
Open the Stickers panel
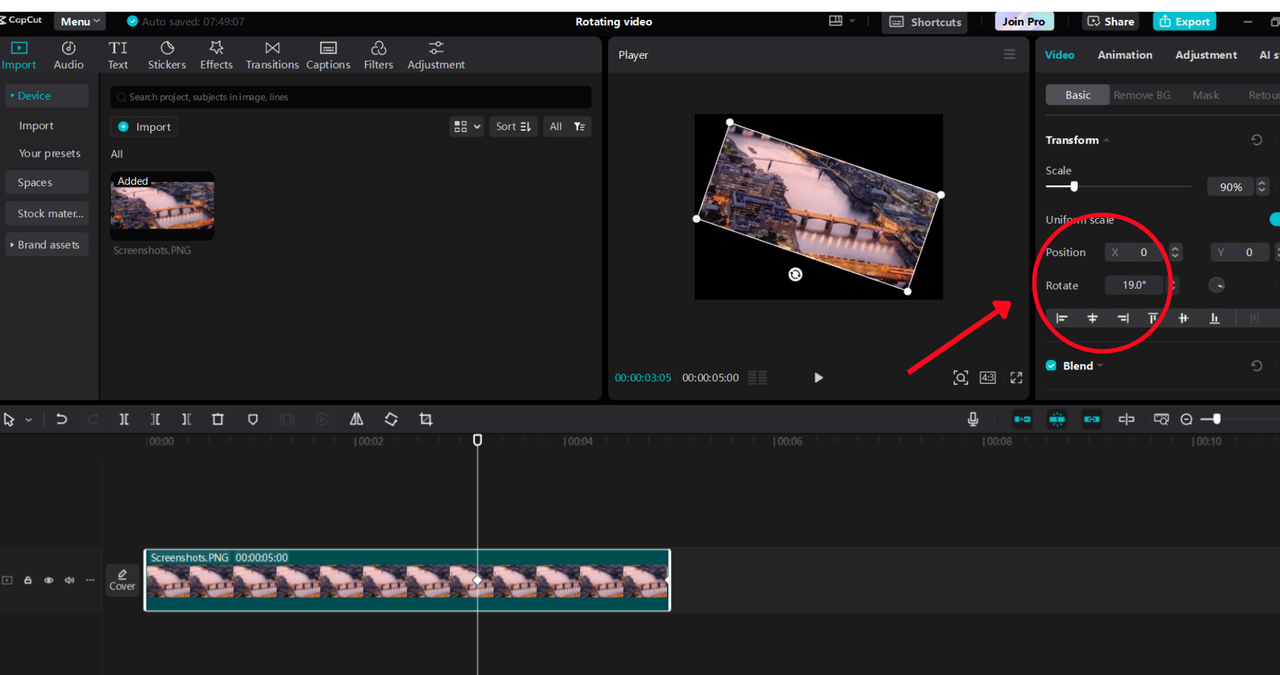pyautogui.click(x=167, y=55)
